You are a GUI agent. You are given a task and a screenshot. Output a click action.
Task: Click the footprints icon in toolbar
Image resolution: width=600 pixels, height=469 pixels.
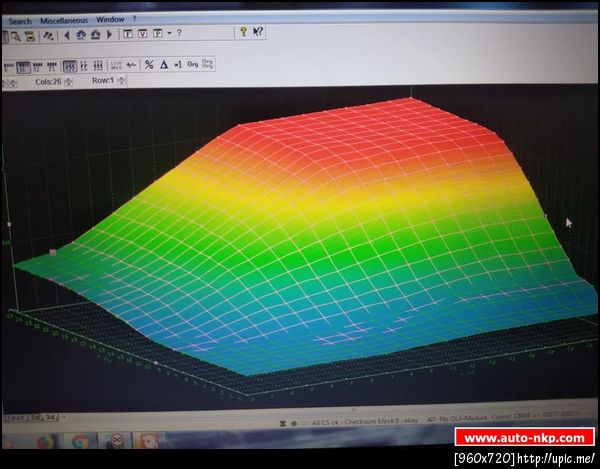click(x=48, y=36)
